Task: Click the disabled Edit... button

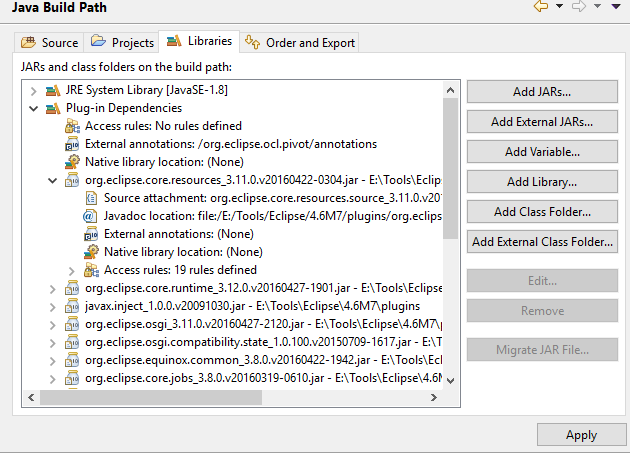Action: pos(542,281)
